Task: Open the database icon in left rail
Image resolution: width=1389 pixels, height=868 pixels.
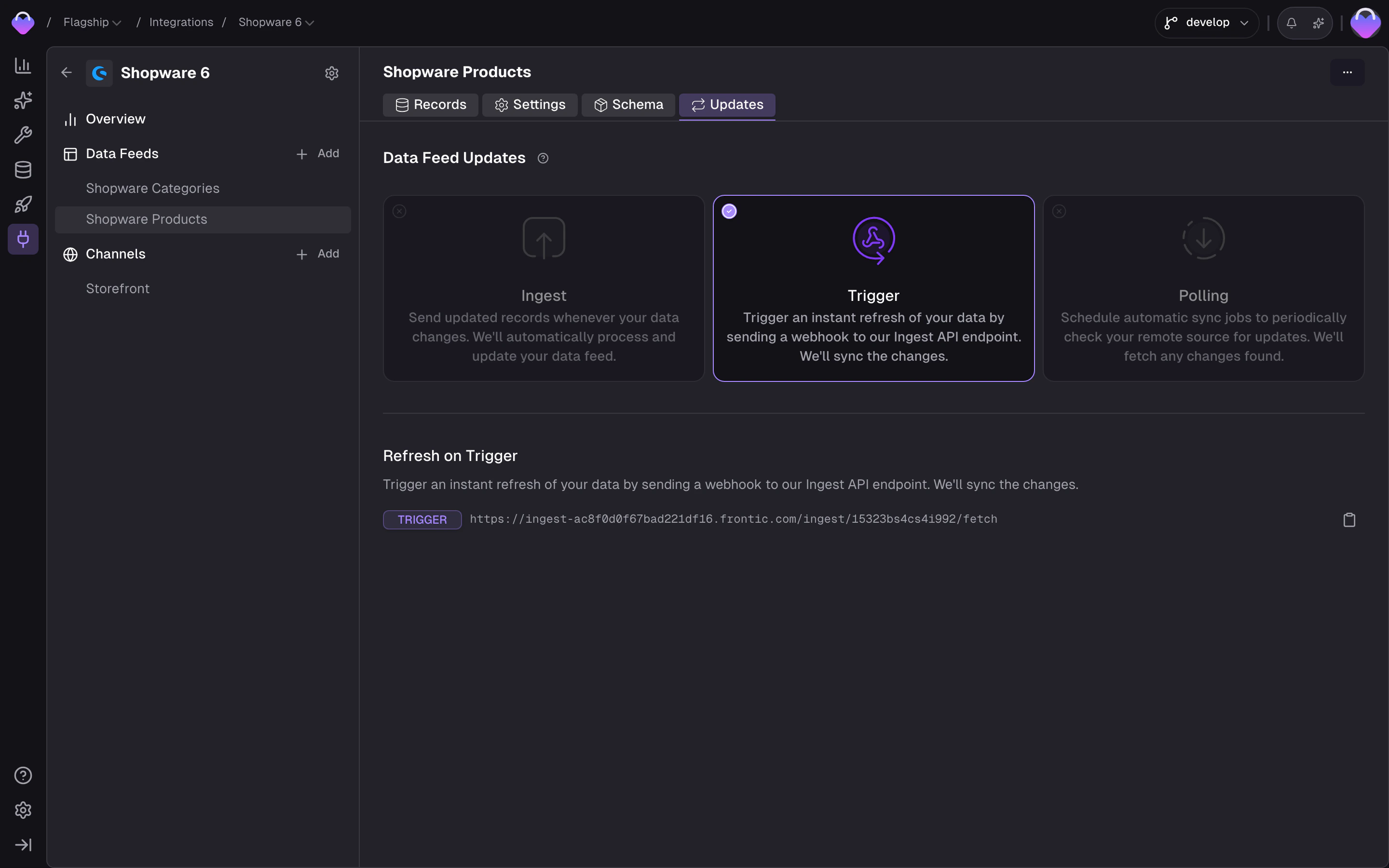Action: pos(23,170)
